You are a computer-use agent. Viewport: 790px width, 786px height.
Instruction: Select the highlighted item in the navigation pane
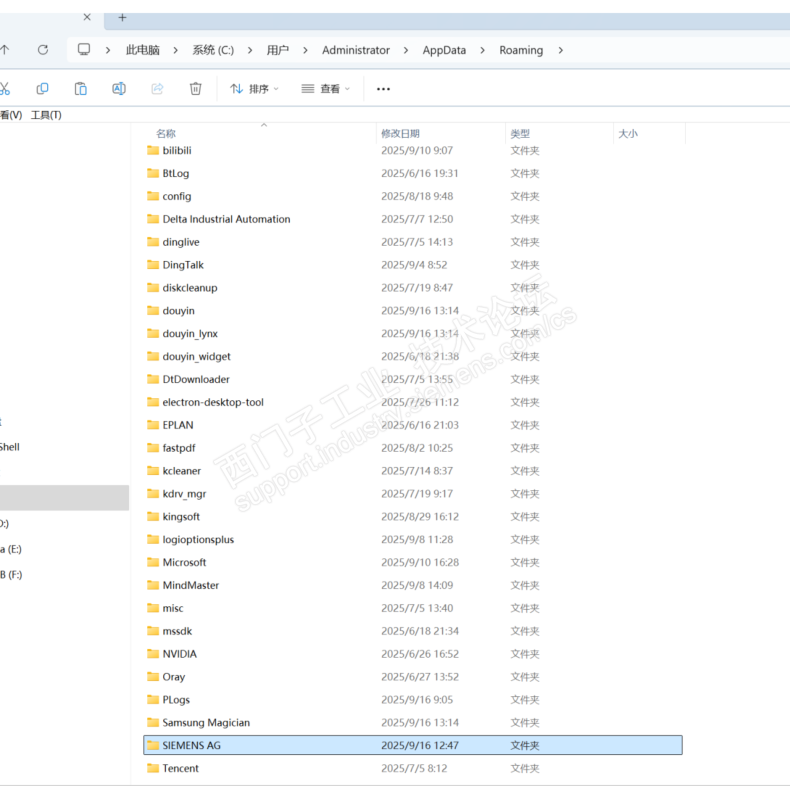coord(64,498)
